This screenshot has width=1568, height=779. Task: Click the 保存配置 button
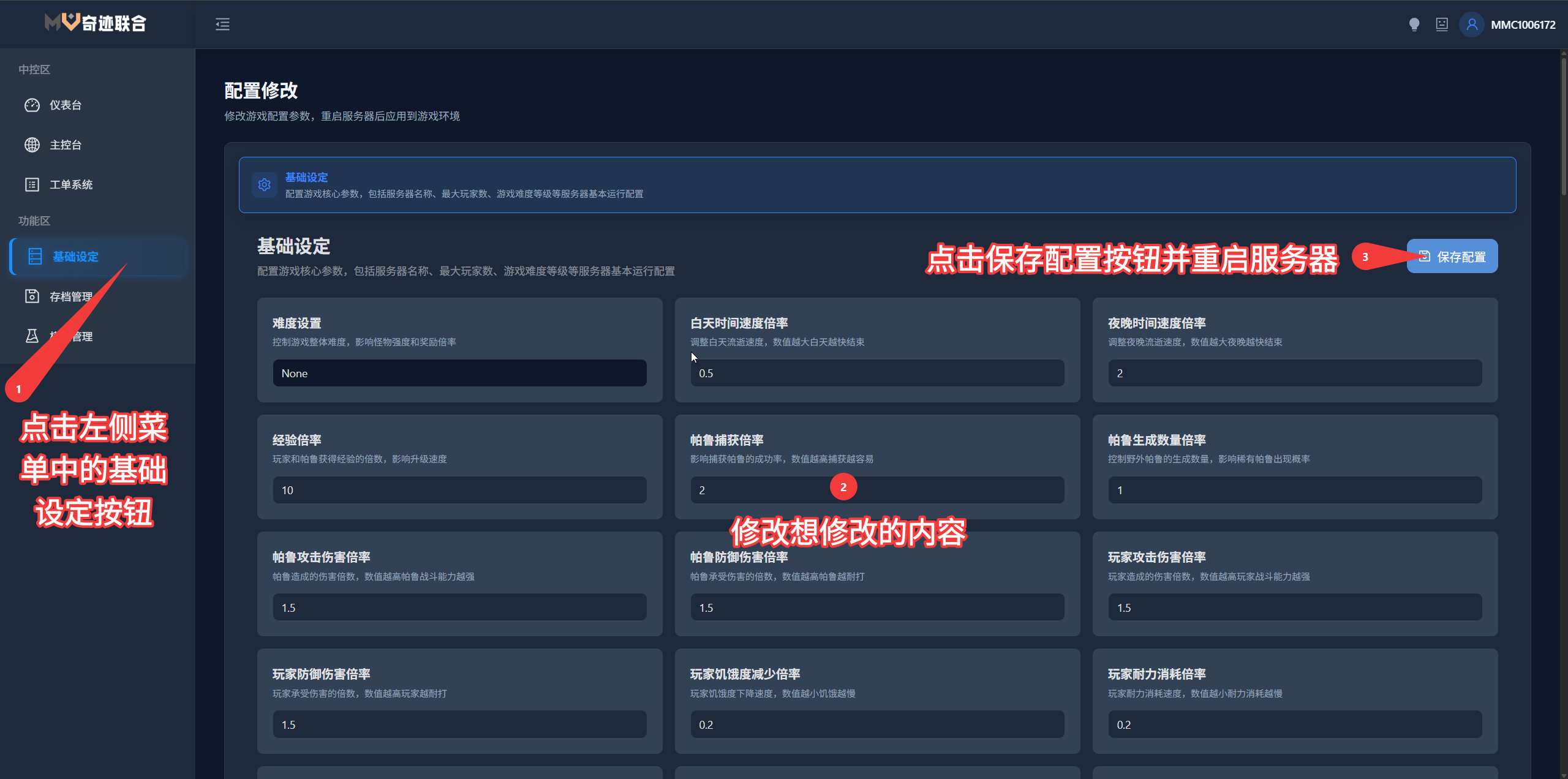[x=1452, y=257]
